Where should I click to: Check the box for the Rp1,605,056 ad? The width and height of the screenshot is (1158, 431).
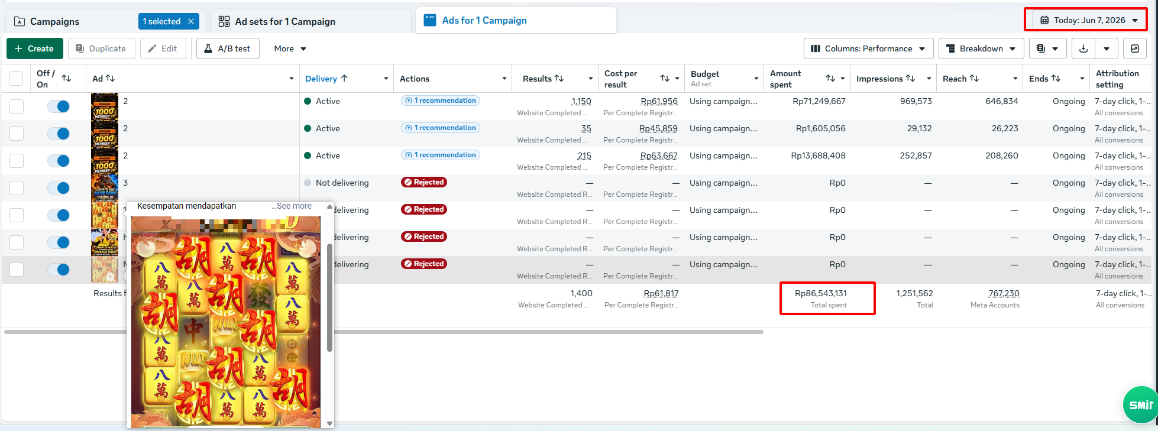(16, 134)
